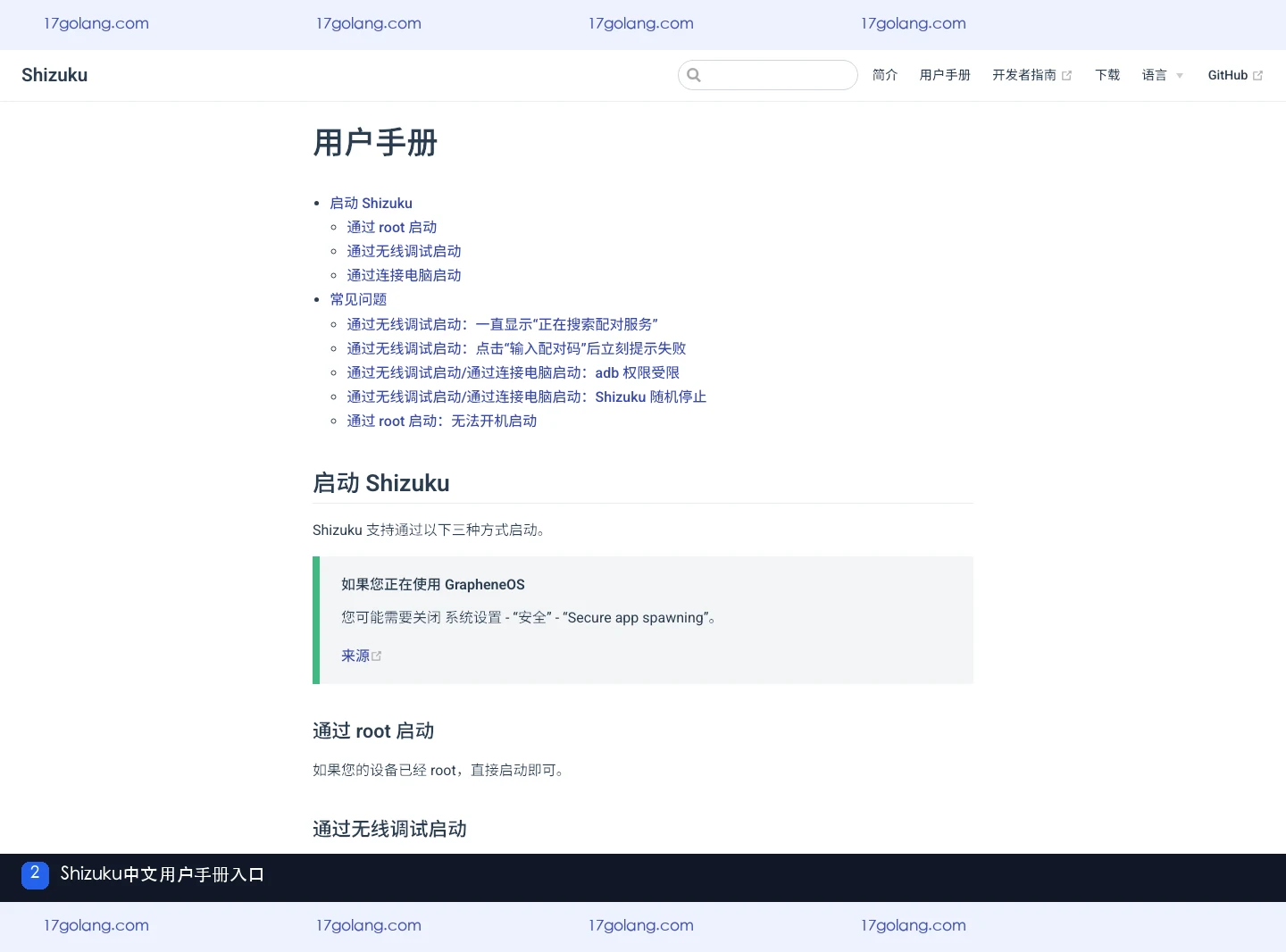The width and height of the screenshot is (1286, 952).
Task: Click text Shizuku 支持通过以下三种方式启动。
Action: [429, 530]
